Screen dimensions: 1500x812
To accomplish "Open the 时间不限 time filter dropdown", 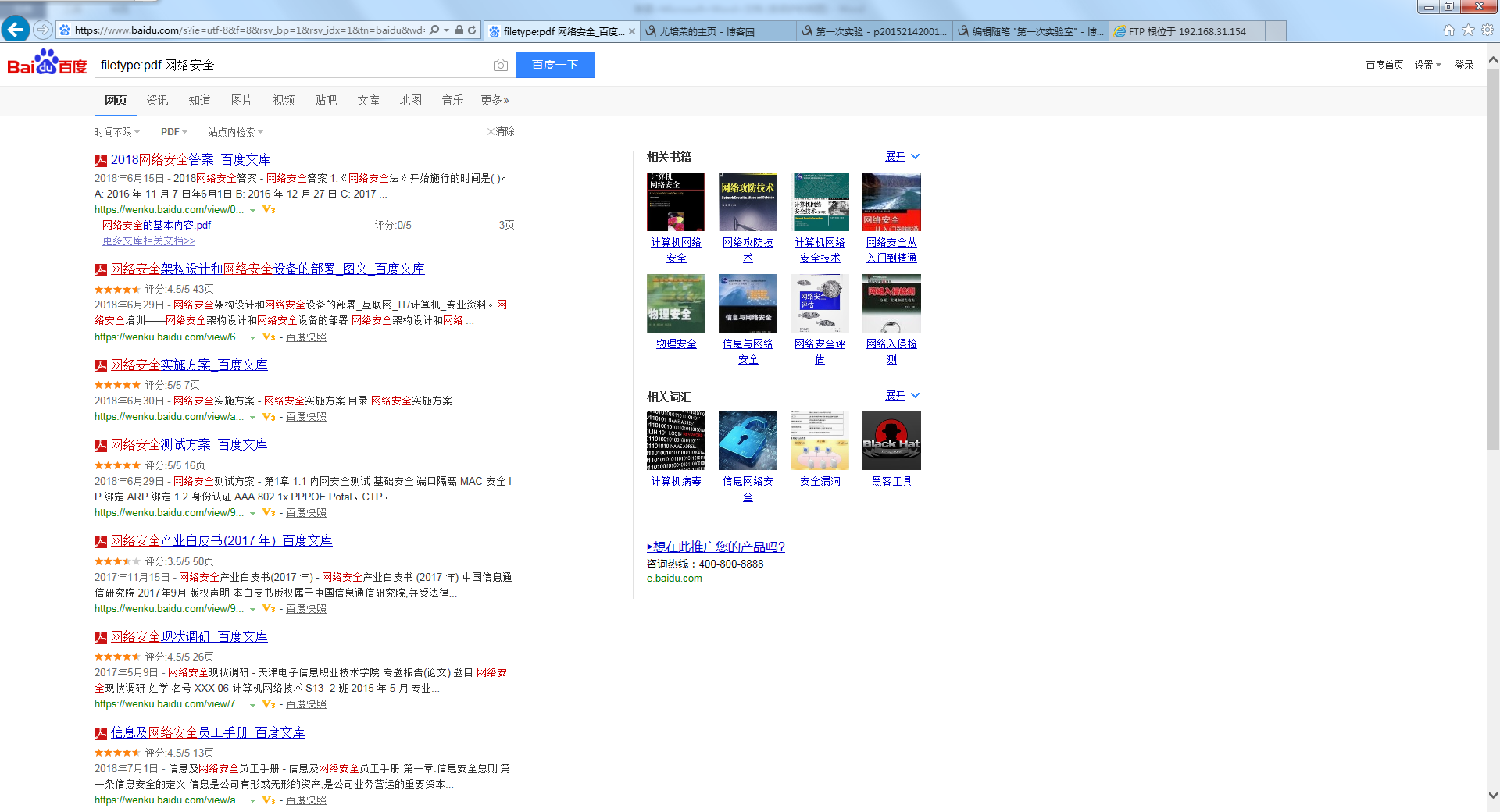I will click(117, 132).
